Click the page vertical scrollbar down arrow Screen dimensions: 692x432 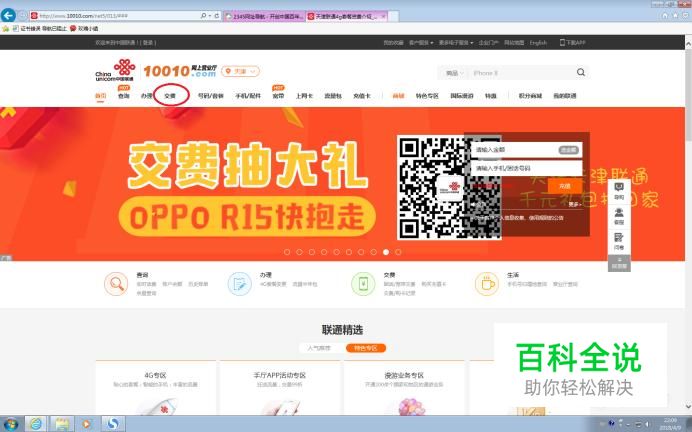point(688,406)
